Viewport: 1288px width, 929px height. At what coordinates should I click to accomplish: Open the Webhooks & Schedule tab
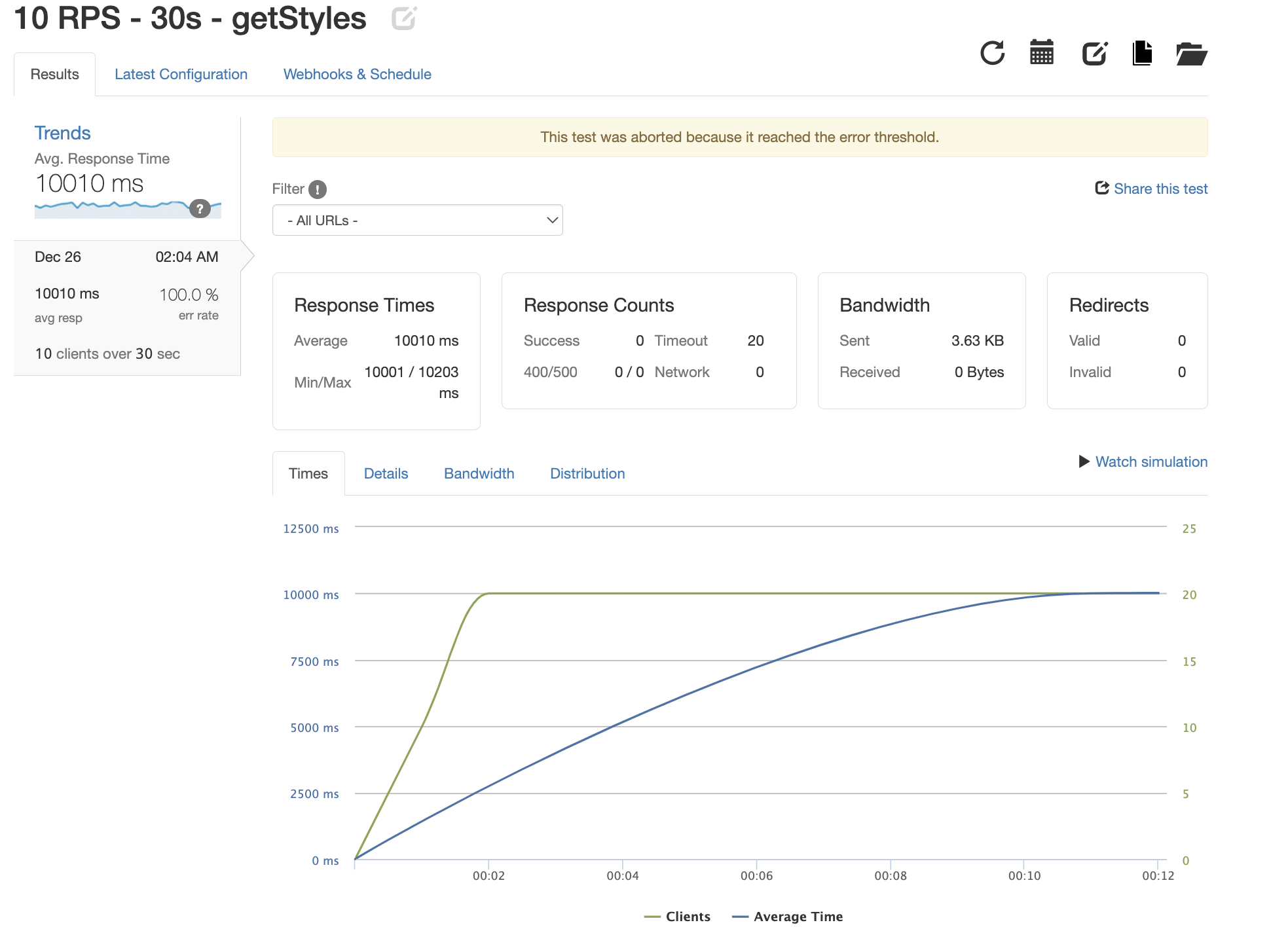(358, 75)
